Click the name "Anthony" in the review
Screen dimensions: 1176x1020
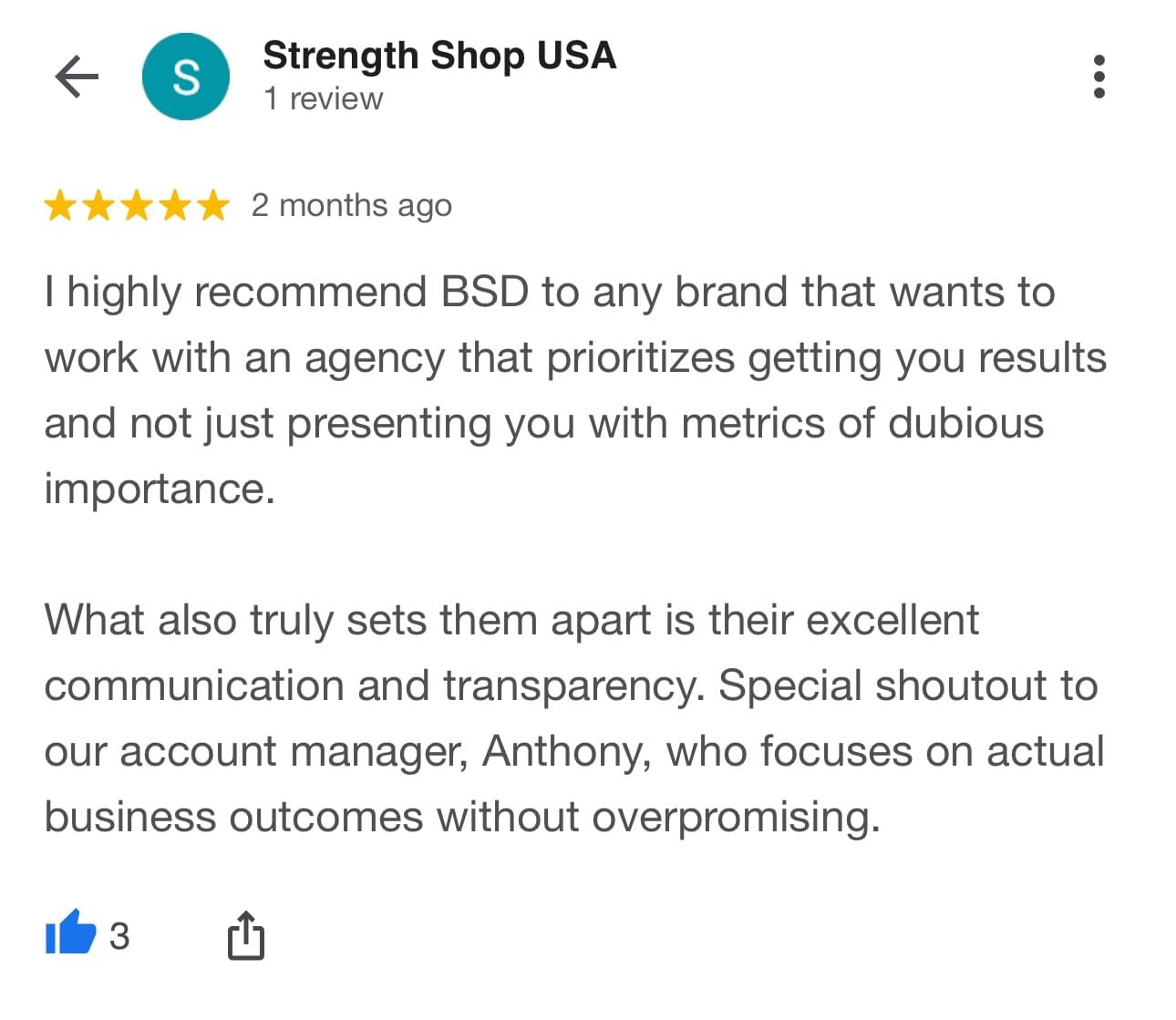pyautogui.click(x=566, y=752)
